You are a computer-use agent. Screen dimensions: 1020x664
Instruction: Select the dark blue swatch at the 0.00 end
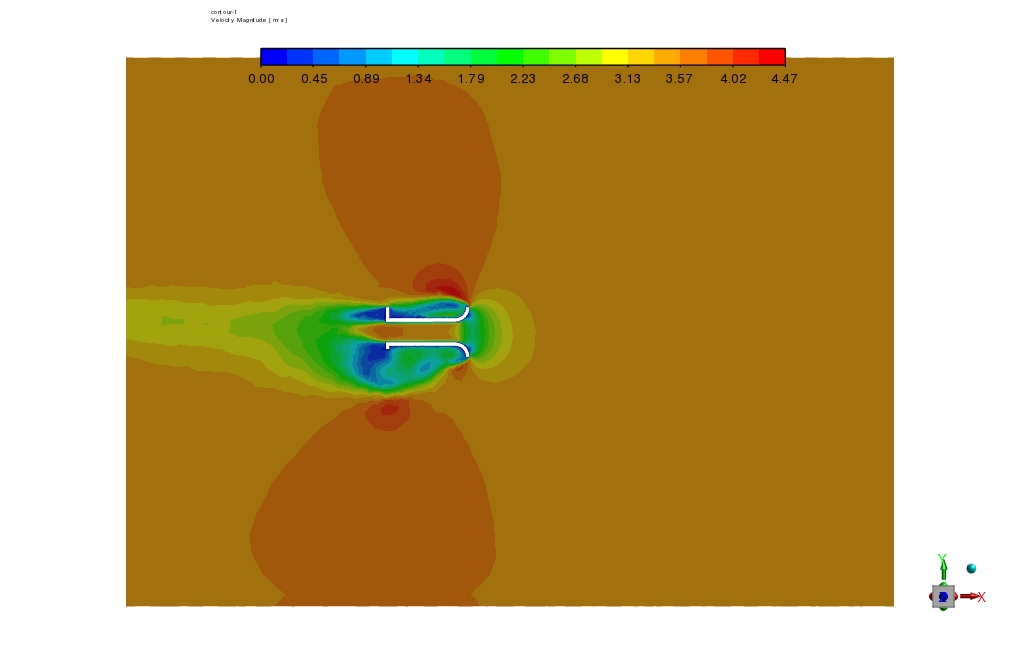(274, 56)
